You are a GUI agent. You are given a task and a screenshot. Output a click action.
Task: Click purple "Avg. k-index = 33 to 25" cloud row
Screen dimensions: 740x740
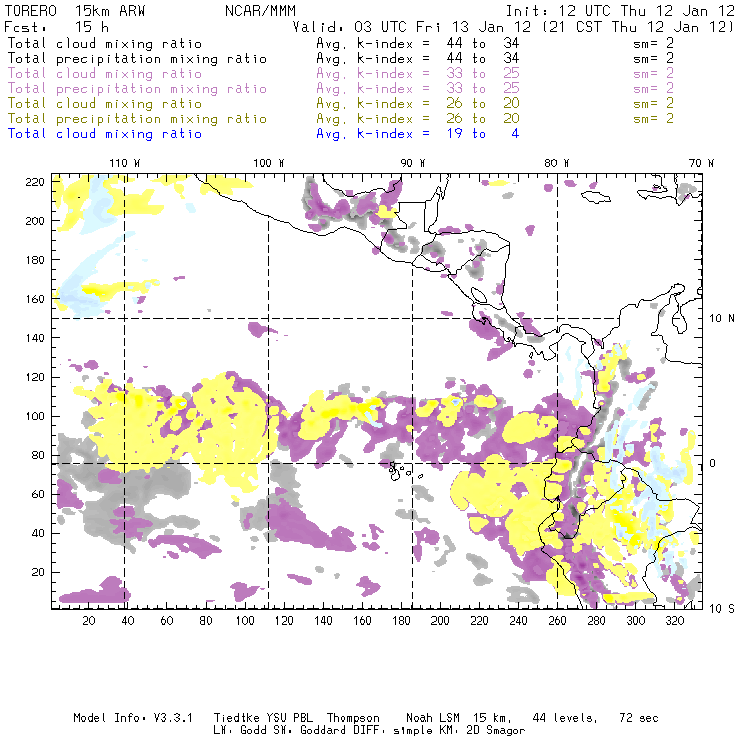point(418,74)
